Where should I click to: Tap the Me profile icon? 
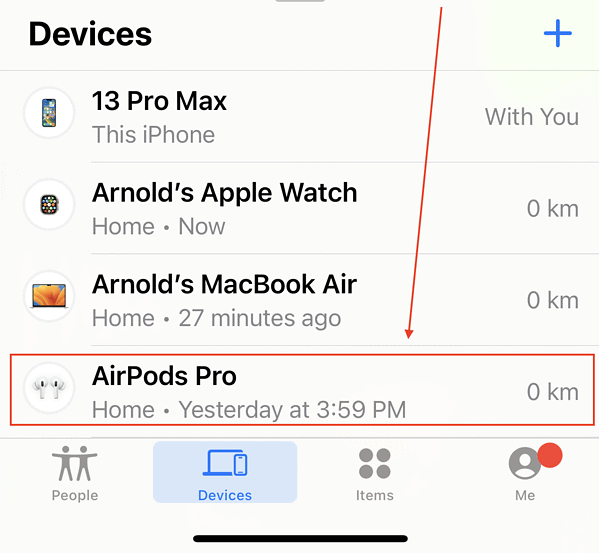tap(525, 463)
